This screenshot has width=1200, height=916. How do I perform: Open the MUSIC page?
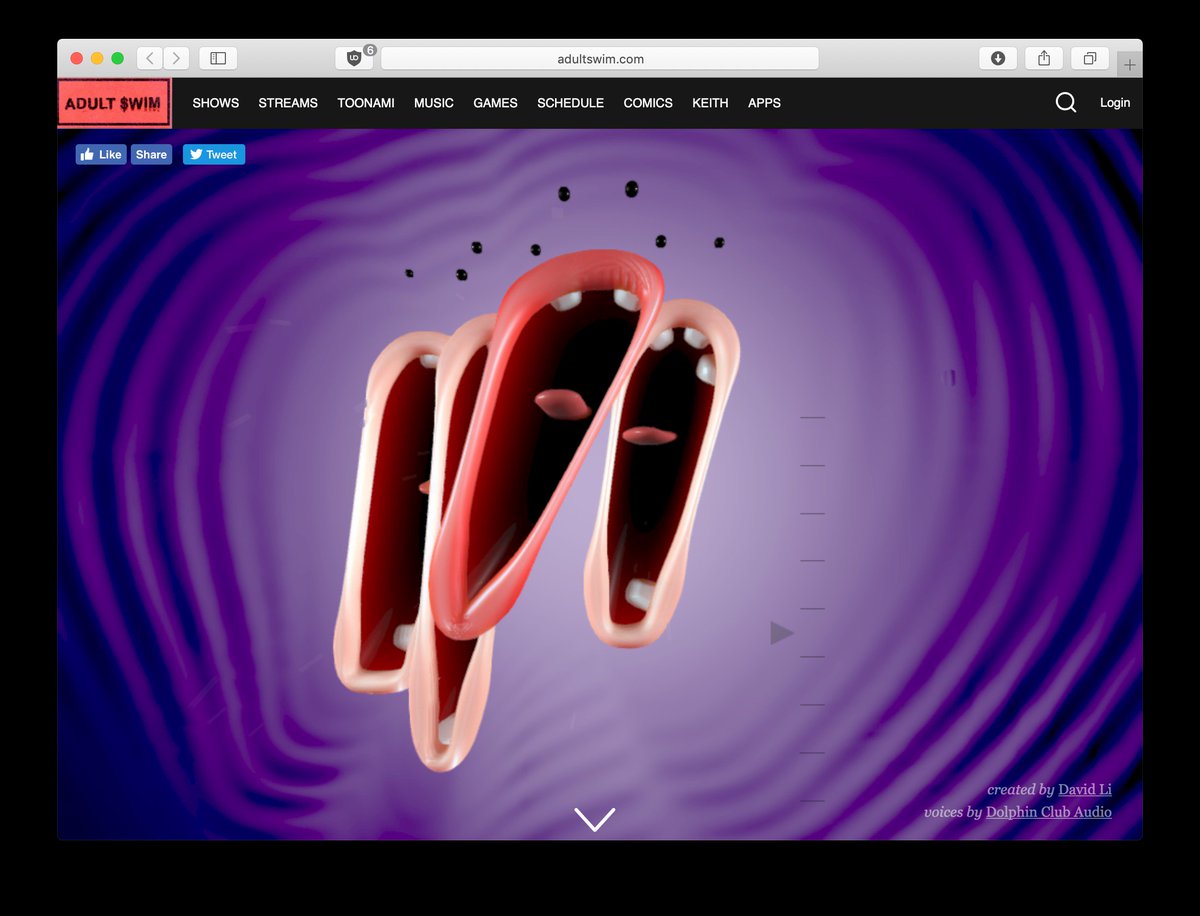(x=434, y=103)
